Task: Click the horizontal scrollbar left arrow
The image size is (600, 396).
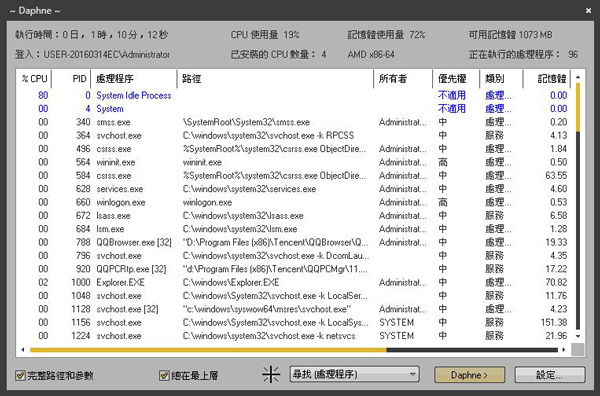Action: 23,350
